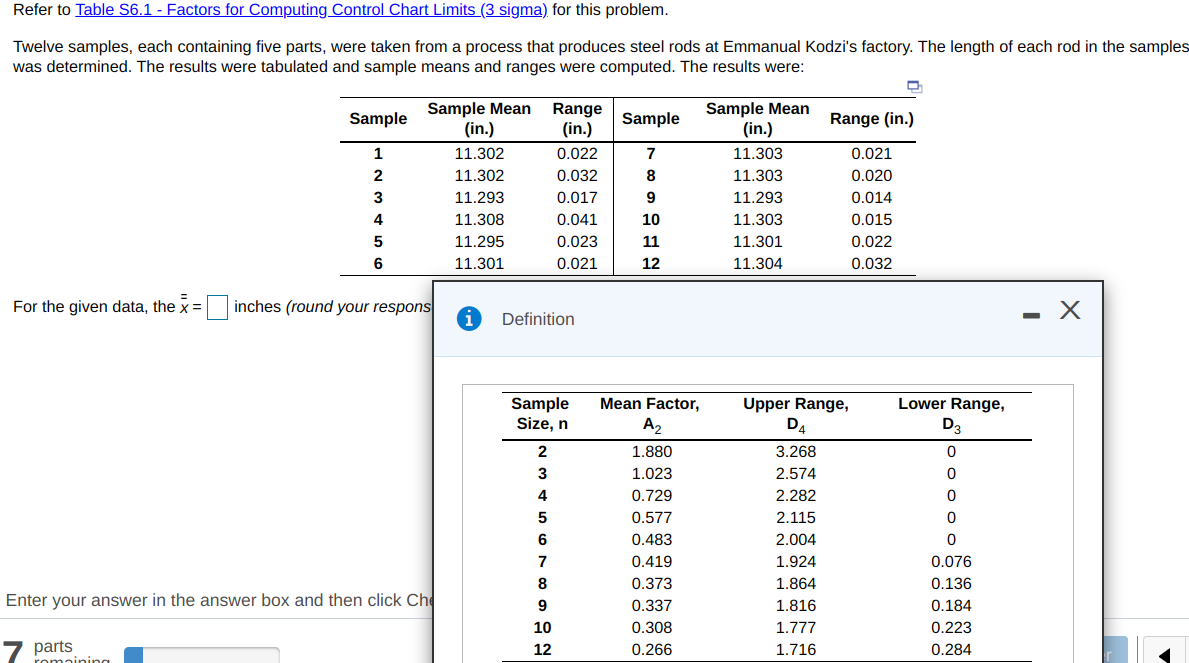
Task: Select the D3 value 0.076 for n=7
Action: coord(951,561)
